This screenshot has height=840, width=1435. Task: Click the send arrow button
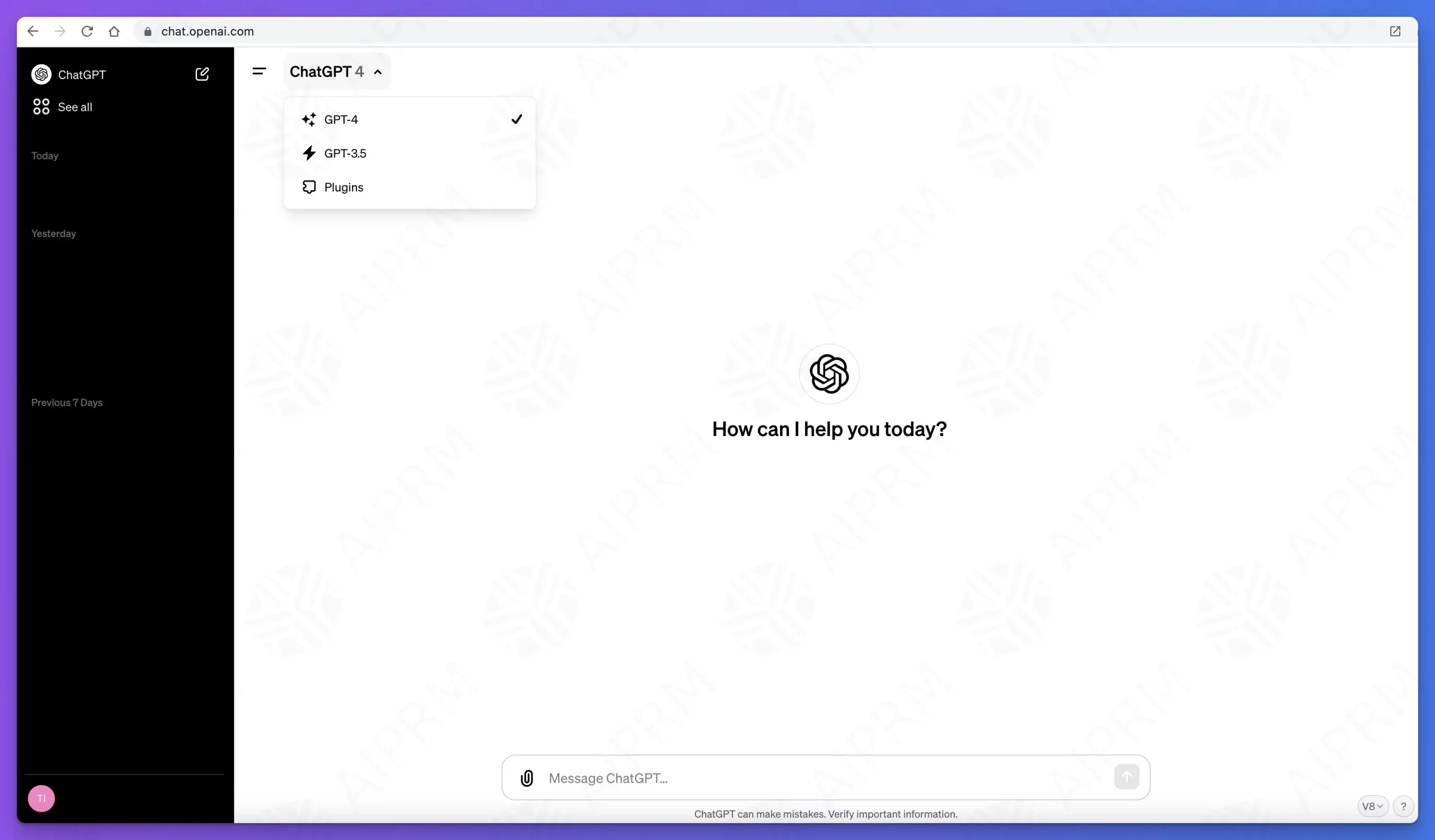pyautogui.click(x=1127, y=777)
